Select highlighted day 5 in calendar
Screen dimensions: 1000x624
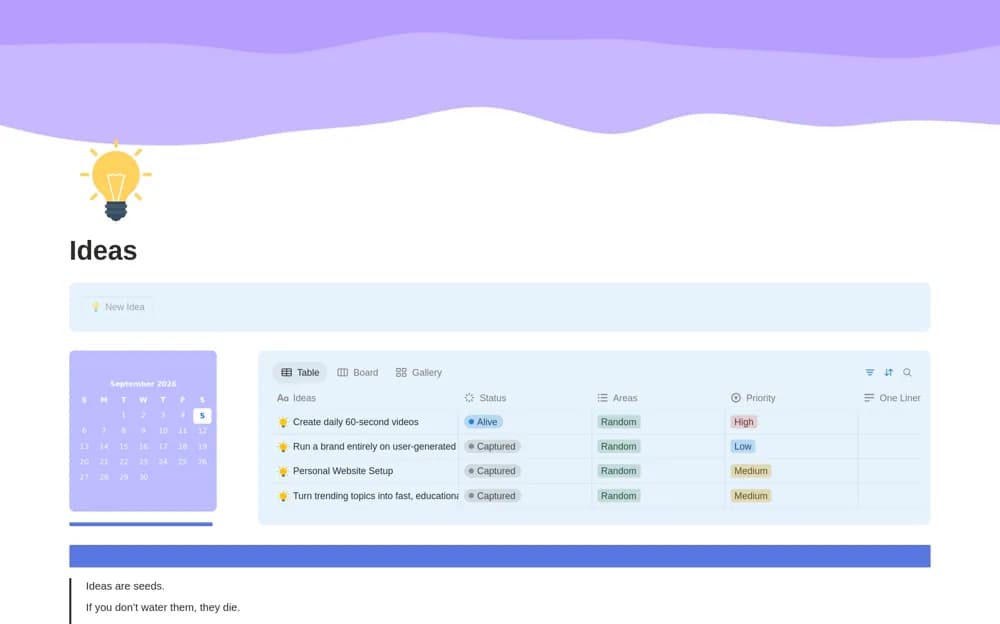tap(202, 416)
